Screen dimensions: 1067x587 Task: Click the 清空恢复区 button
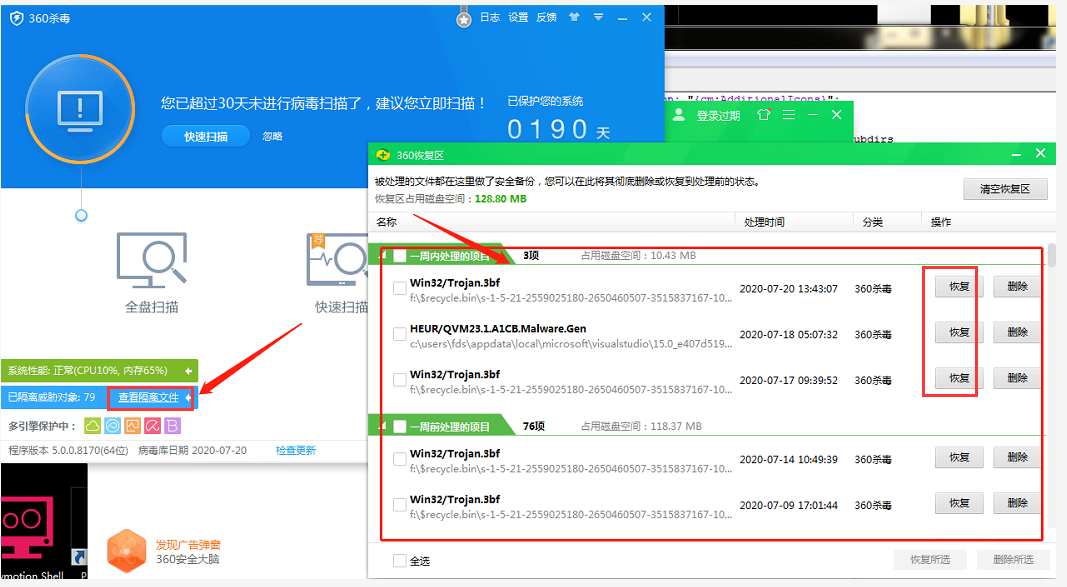(x=1005, y=189)
